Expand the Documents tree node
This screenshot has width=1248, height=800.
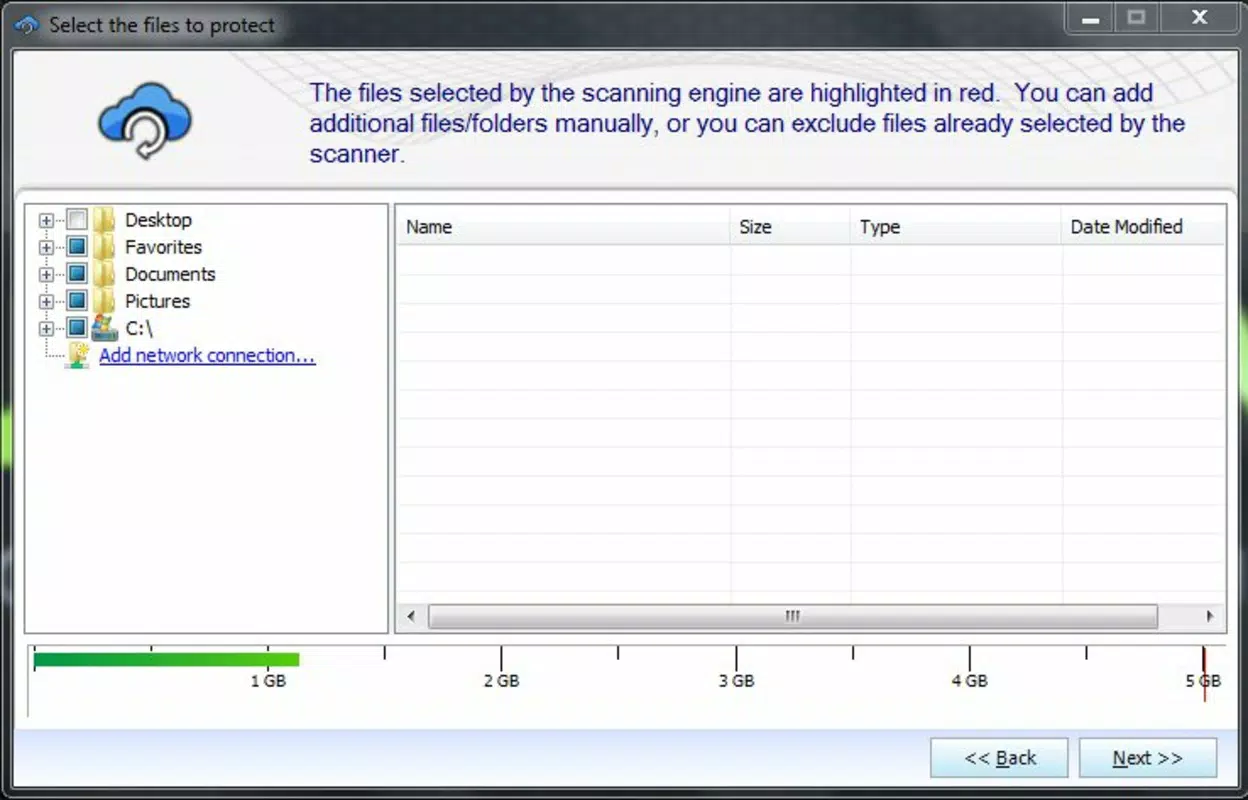[46, 274]
